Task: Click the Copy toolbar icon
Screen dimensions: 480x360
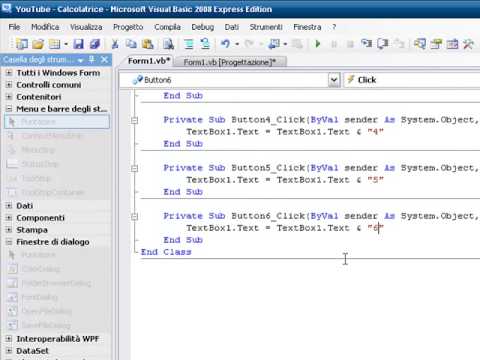Action: [131, 44]
